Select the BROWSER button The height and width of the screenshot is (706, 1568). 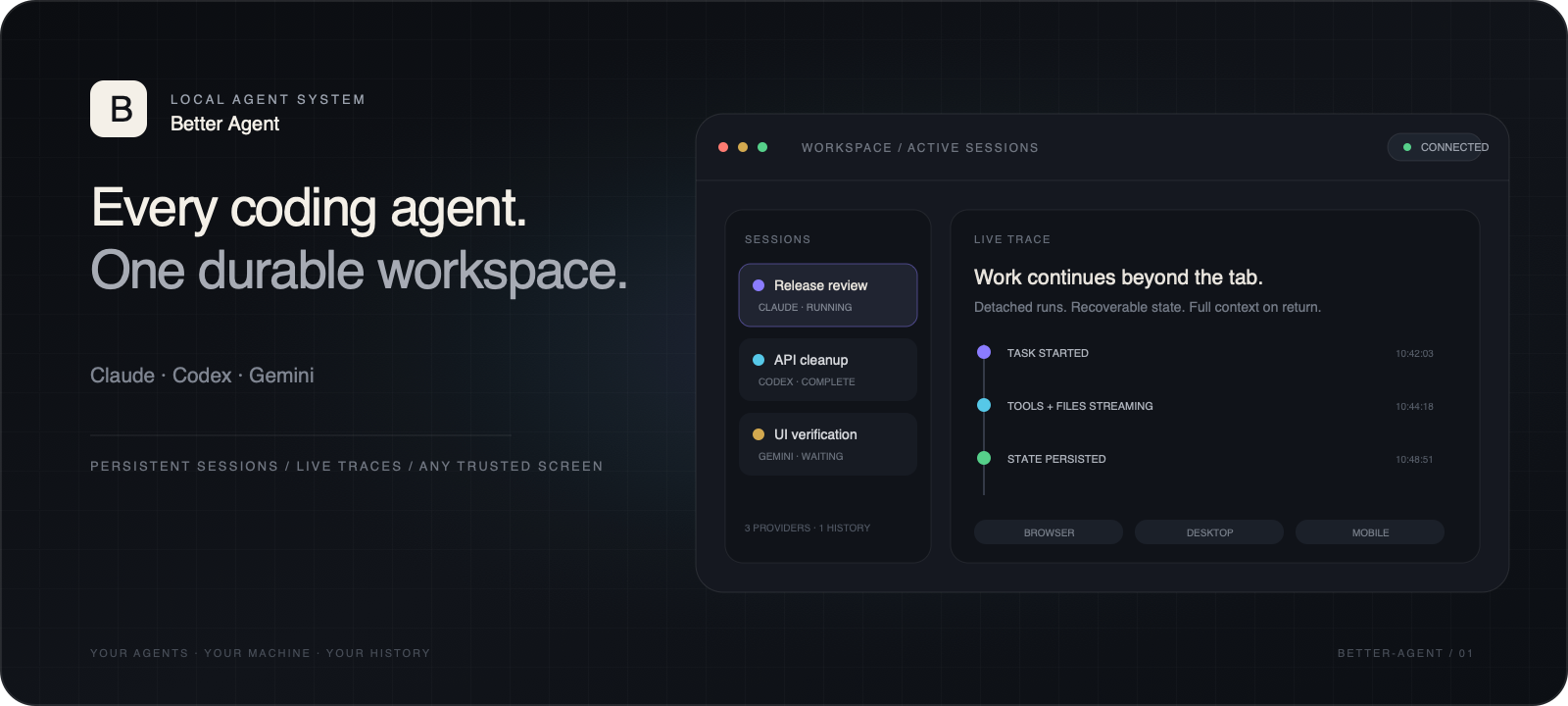click(x=1049, y=532)
